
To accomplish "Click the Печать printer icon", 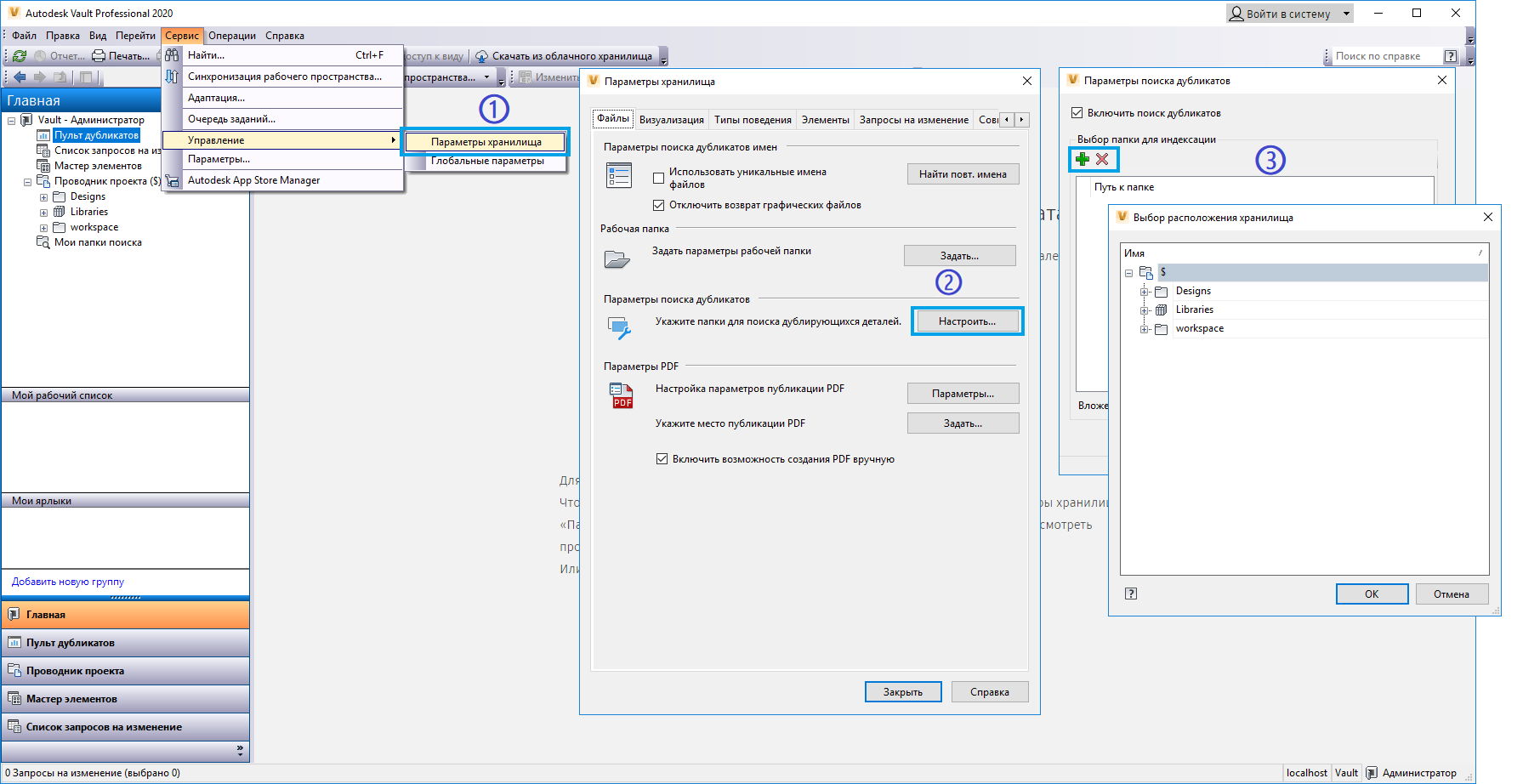I will pos(99,56).
